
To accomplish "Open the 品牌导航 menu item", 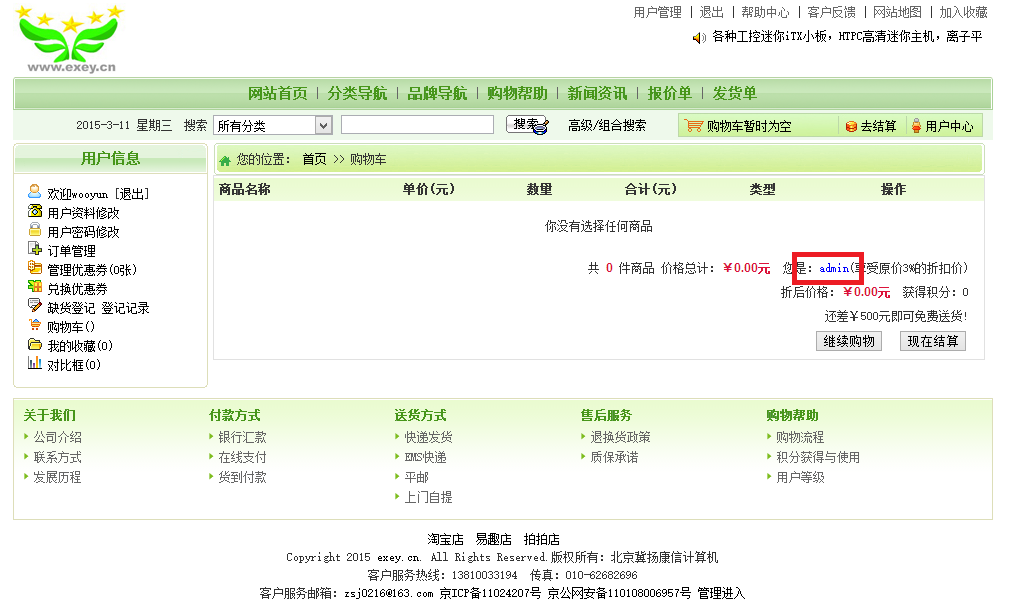I will tap(437, 93).
